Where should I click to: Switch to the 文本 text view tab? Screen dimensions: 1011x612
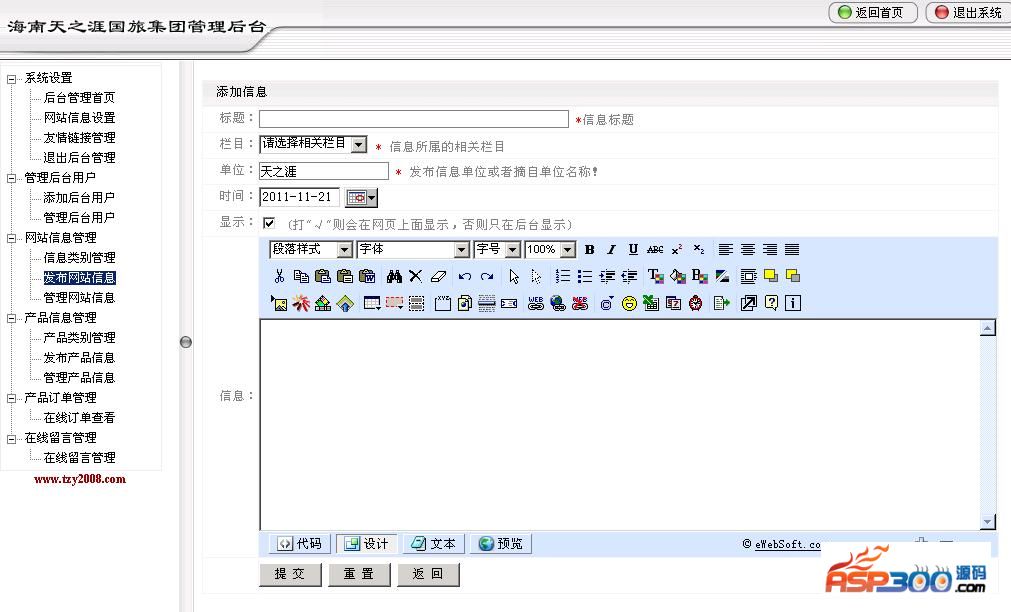[x=434, y=544]
